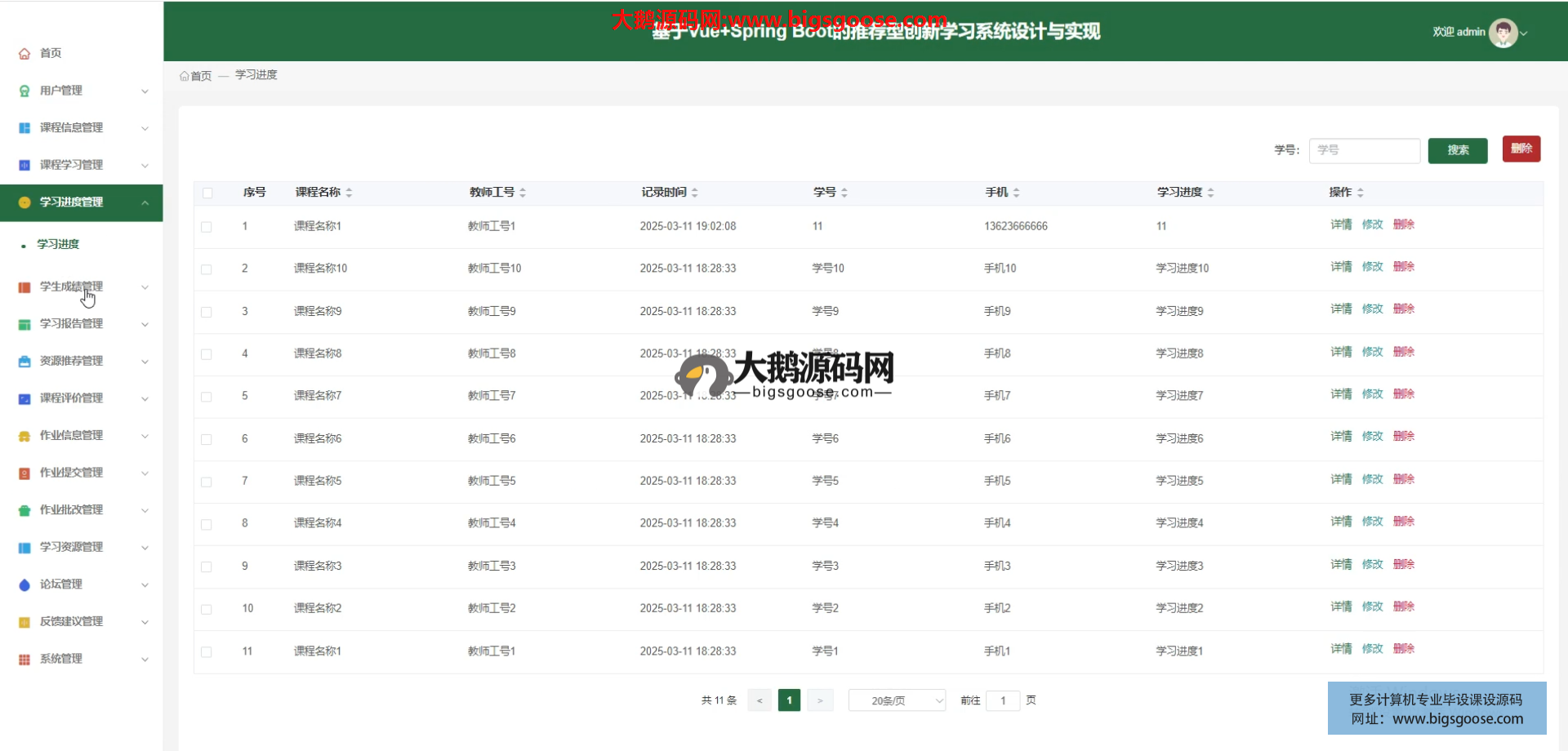Sort by 学习进度 column header arrows

point(1210,193)
